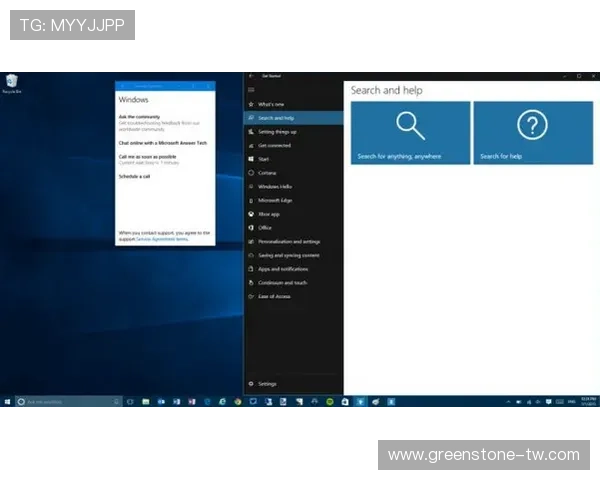Open Settings gear at sidebar bottom
Image resolution: width=600 pixels, height=480 pixels.
click(x=266, y=384)
